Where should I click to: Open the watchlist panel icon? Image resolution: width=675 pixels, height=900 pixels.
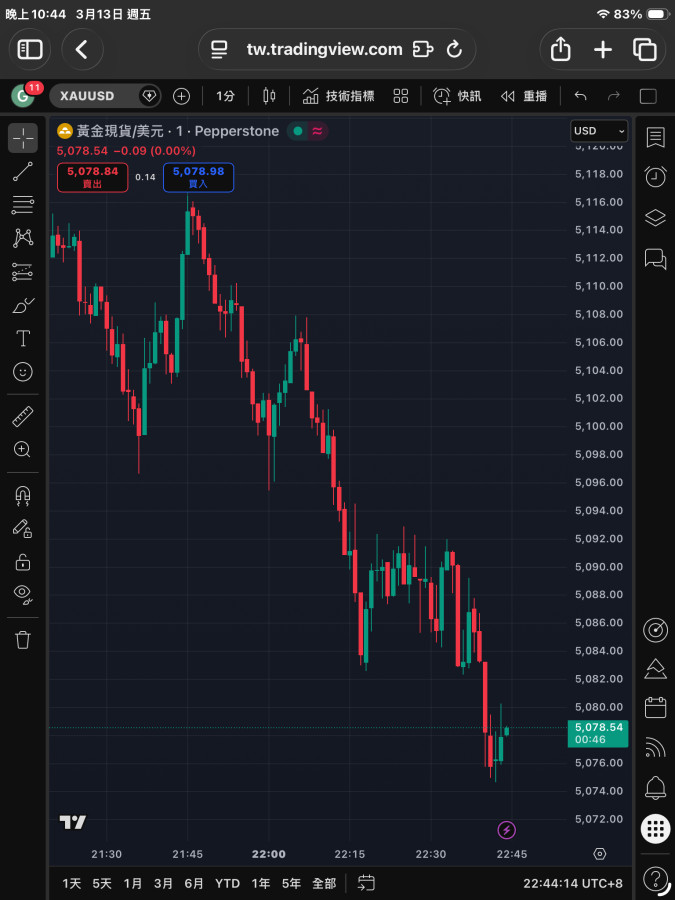[655, 138]
